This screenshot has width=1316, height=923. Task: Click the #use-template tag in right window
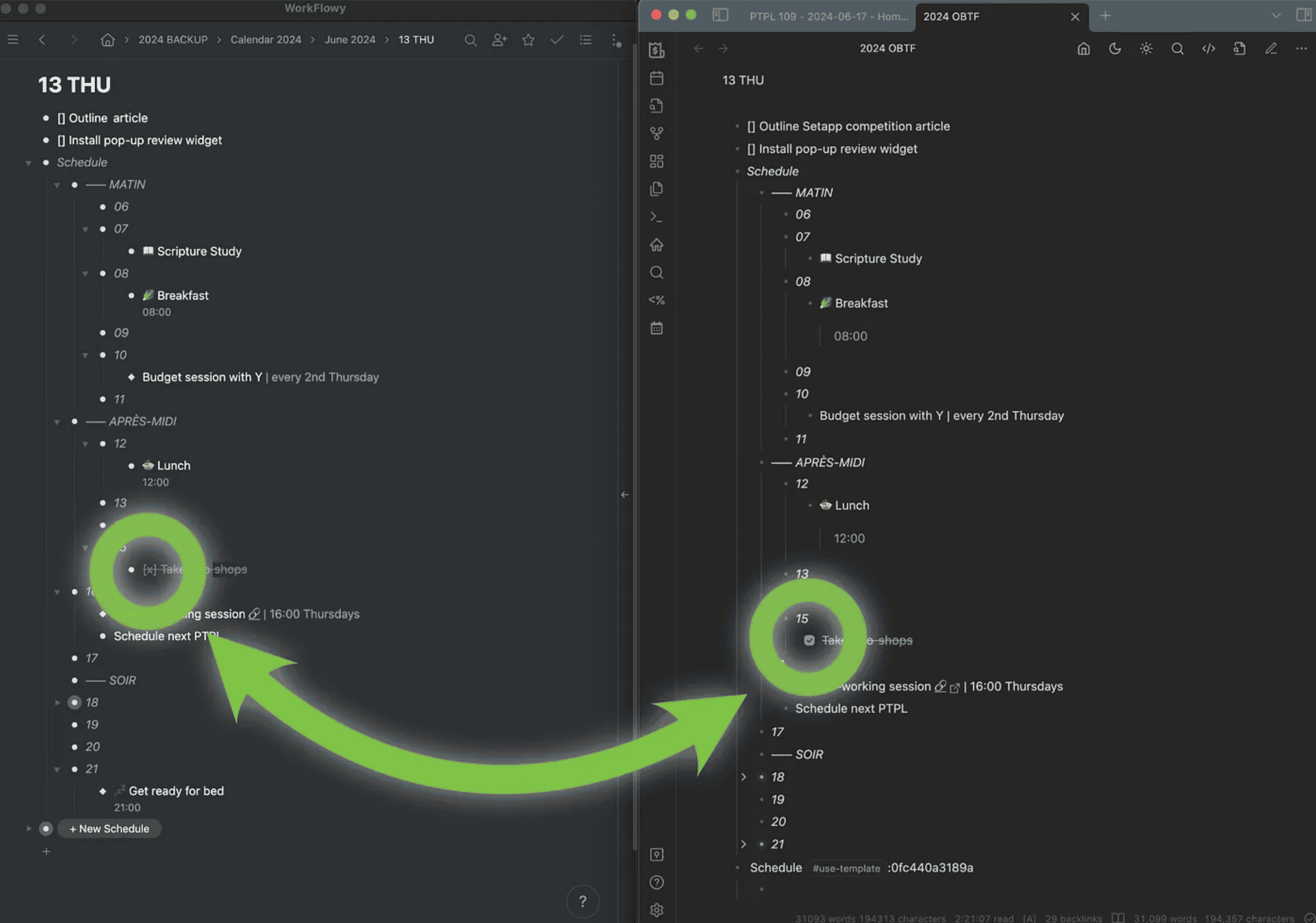[845, 868]
